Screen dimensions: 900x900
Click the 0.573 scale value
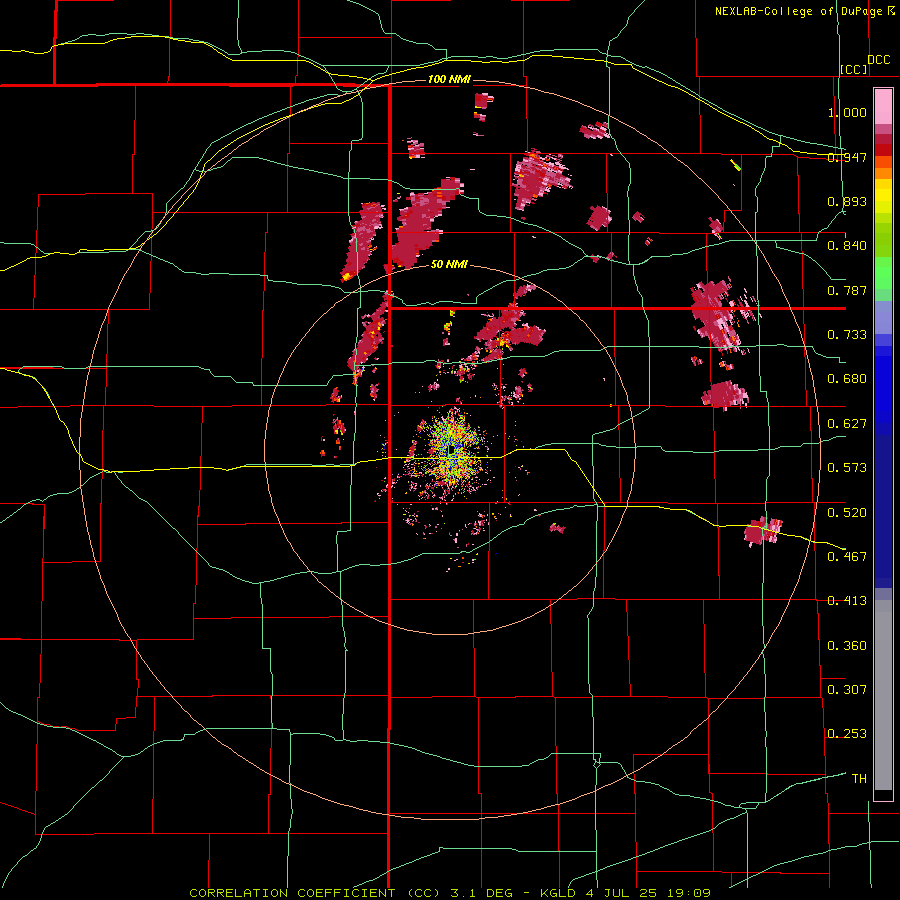pos(847,468)
